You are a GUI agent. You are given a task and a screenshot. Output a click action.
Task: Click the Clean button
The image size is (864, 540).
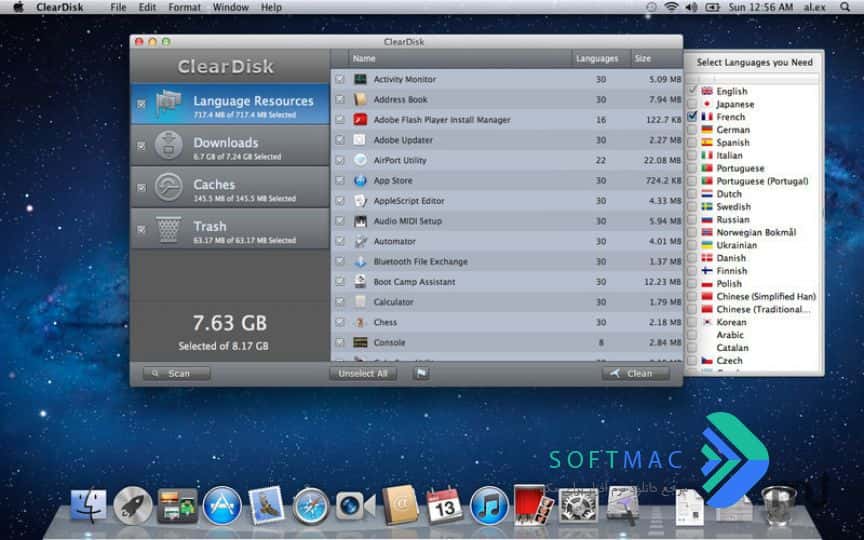pyautogui.click(x=636, y=374)
